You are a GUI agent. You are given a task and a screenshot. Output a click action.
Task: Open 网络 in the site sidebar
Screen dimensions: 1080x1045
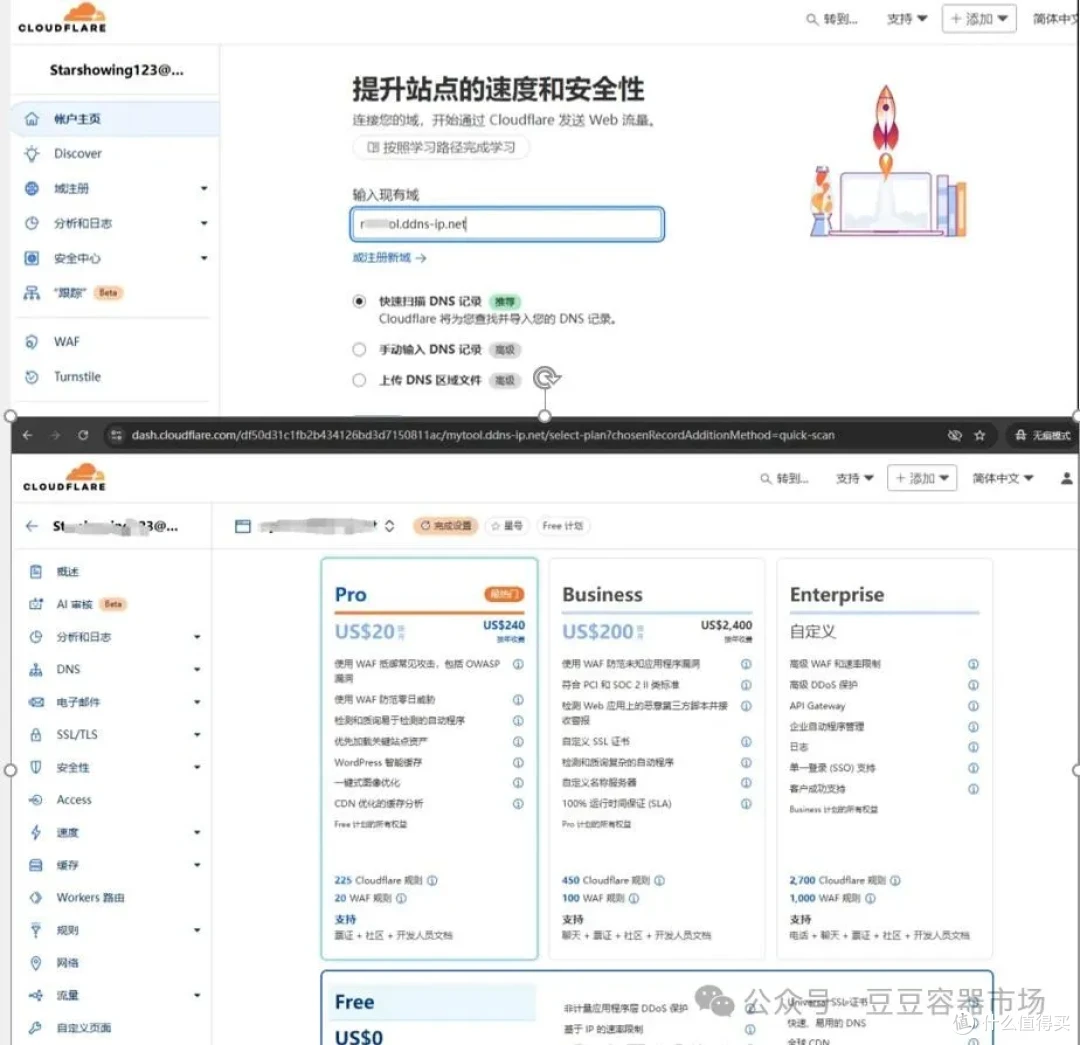[67, 963]
